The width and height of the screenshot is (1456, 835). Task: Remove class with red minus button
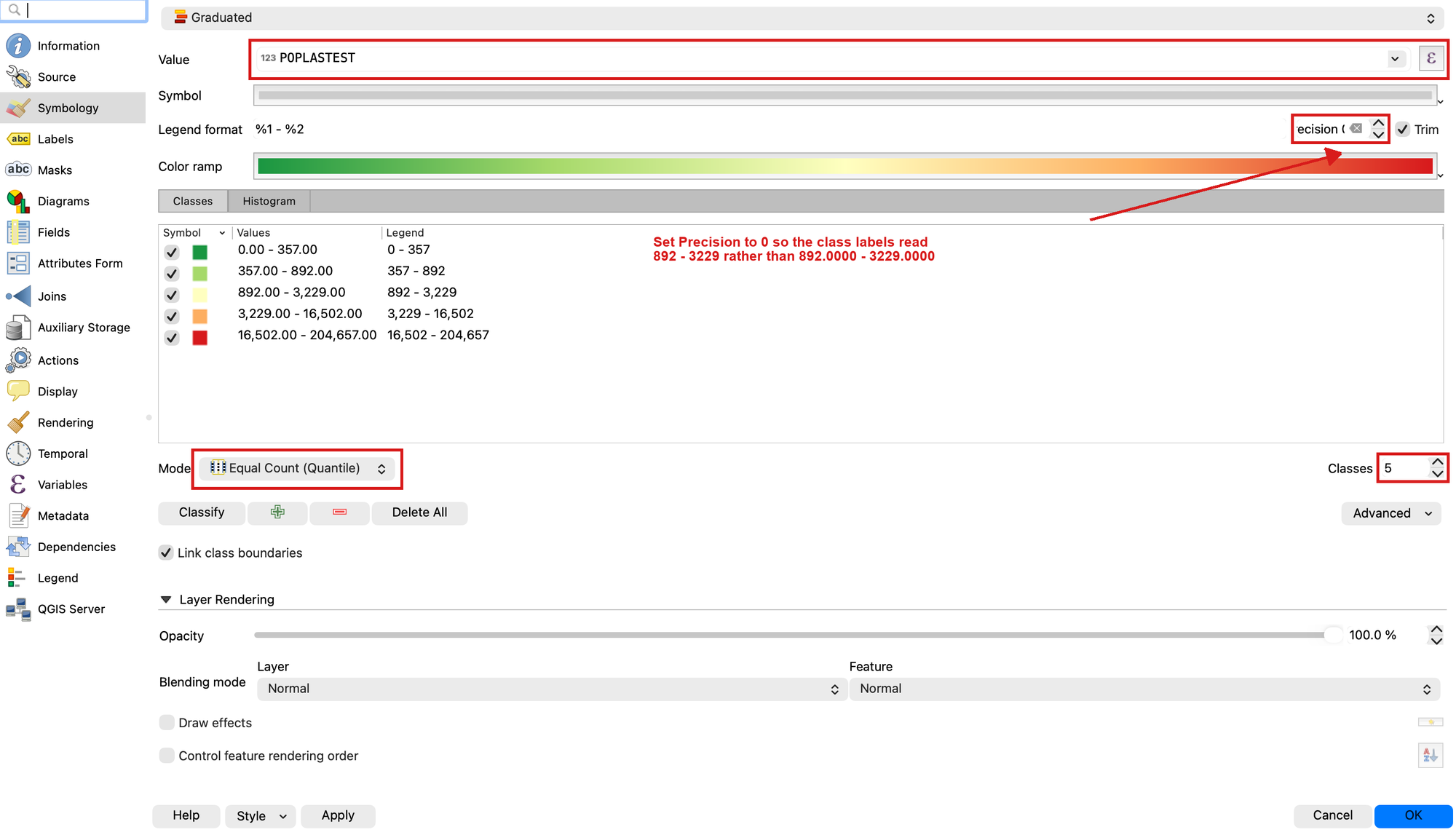point(339,513)
